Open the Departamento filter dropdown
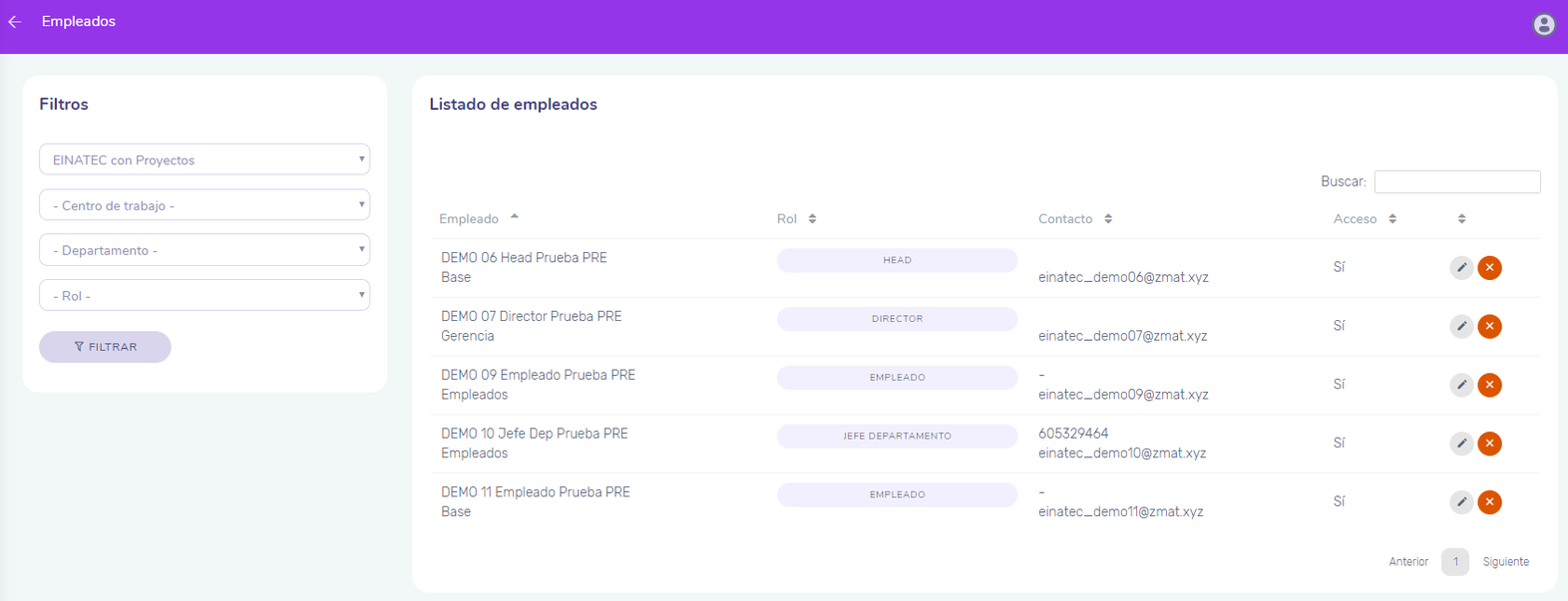 [x=204, y=250]
